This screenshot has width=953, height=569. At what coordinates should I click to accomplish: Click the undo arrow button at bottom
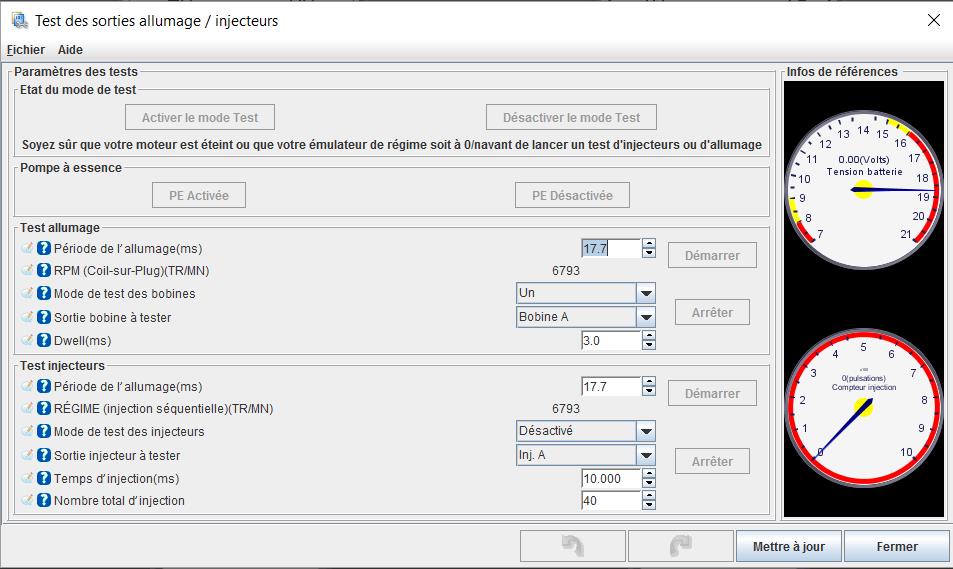[573, 547]
